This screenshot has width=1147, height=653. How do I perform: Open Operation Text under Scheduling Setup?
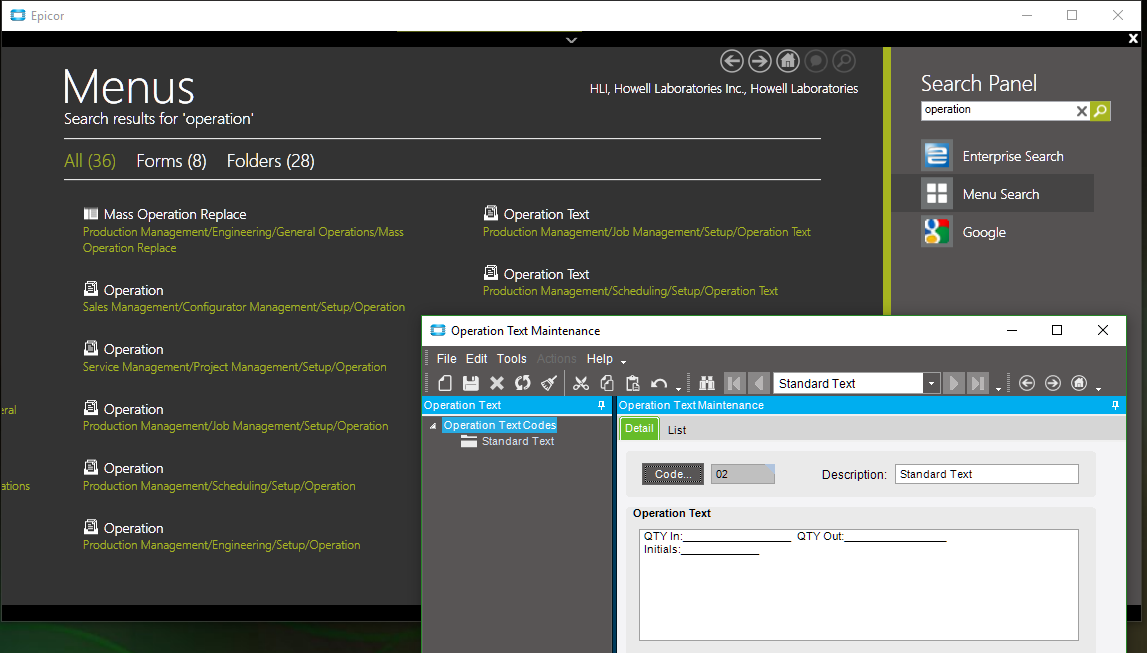click(x=546, y=274)
